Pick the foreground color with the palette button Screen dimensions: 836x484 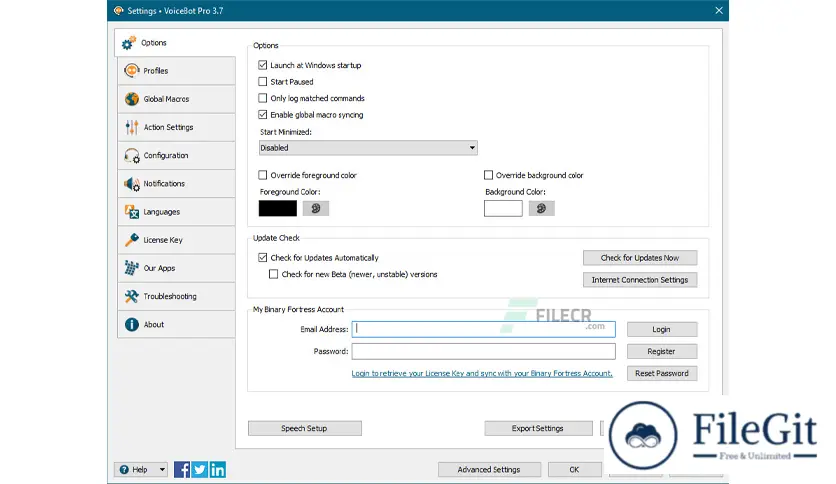click(x=316, y=208)
